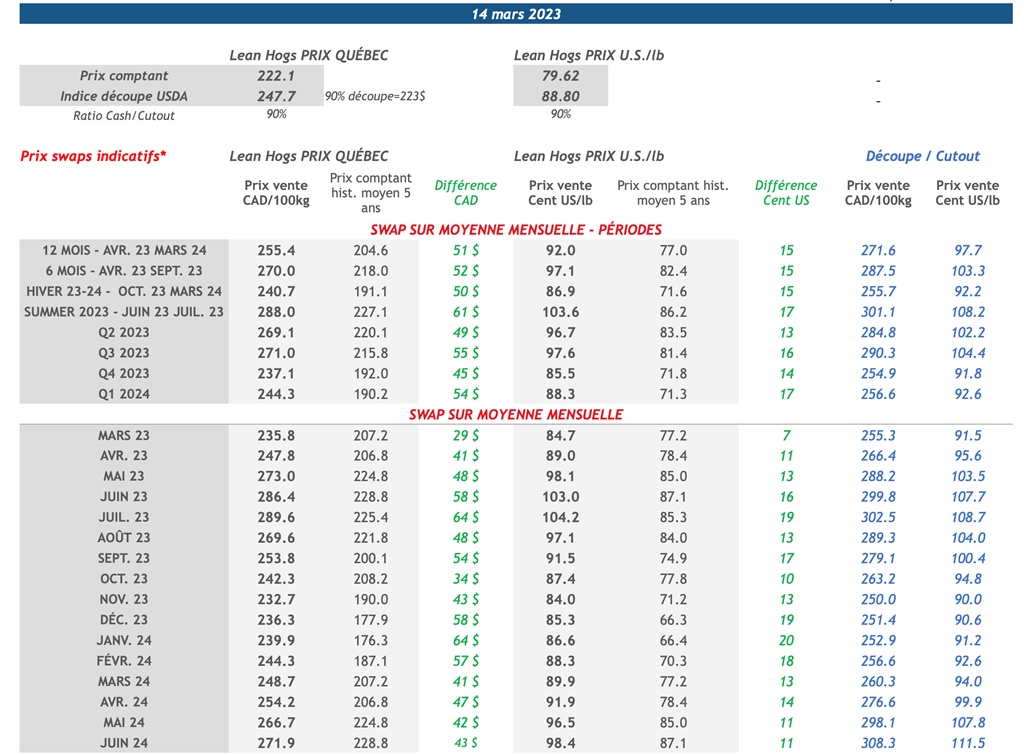Click the JUIL. 23 month row label

tap(123, 517)
